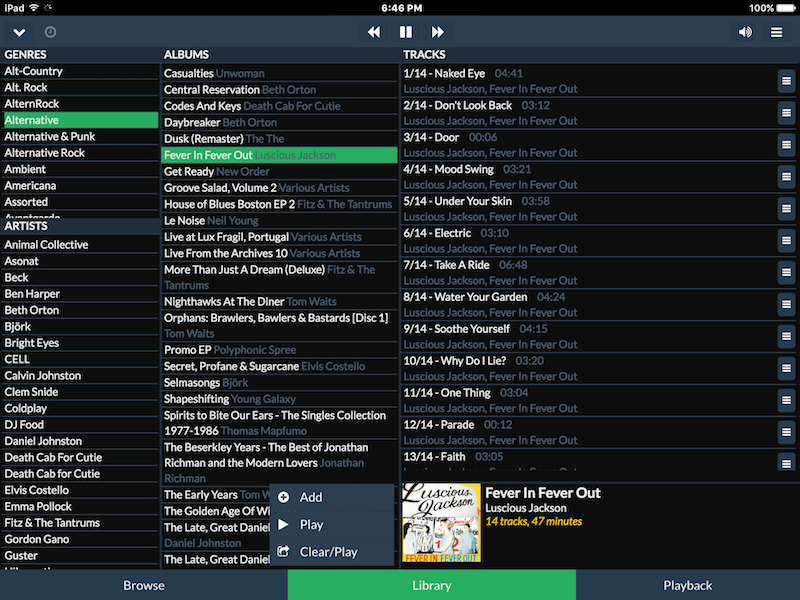Switch to the Playback tab
The width and height of the screenshot is (800, 600).
[688, 585]
